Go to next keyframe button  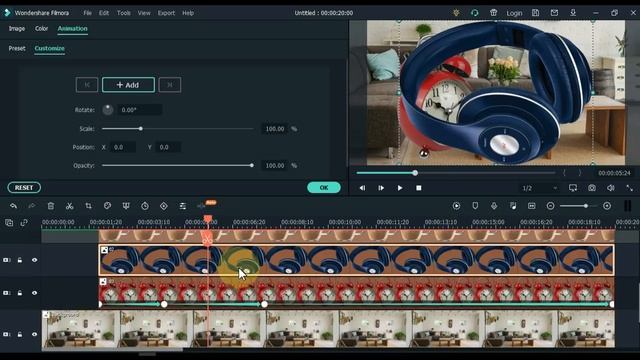pyautogui.click(x=170, y=85)
